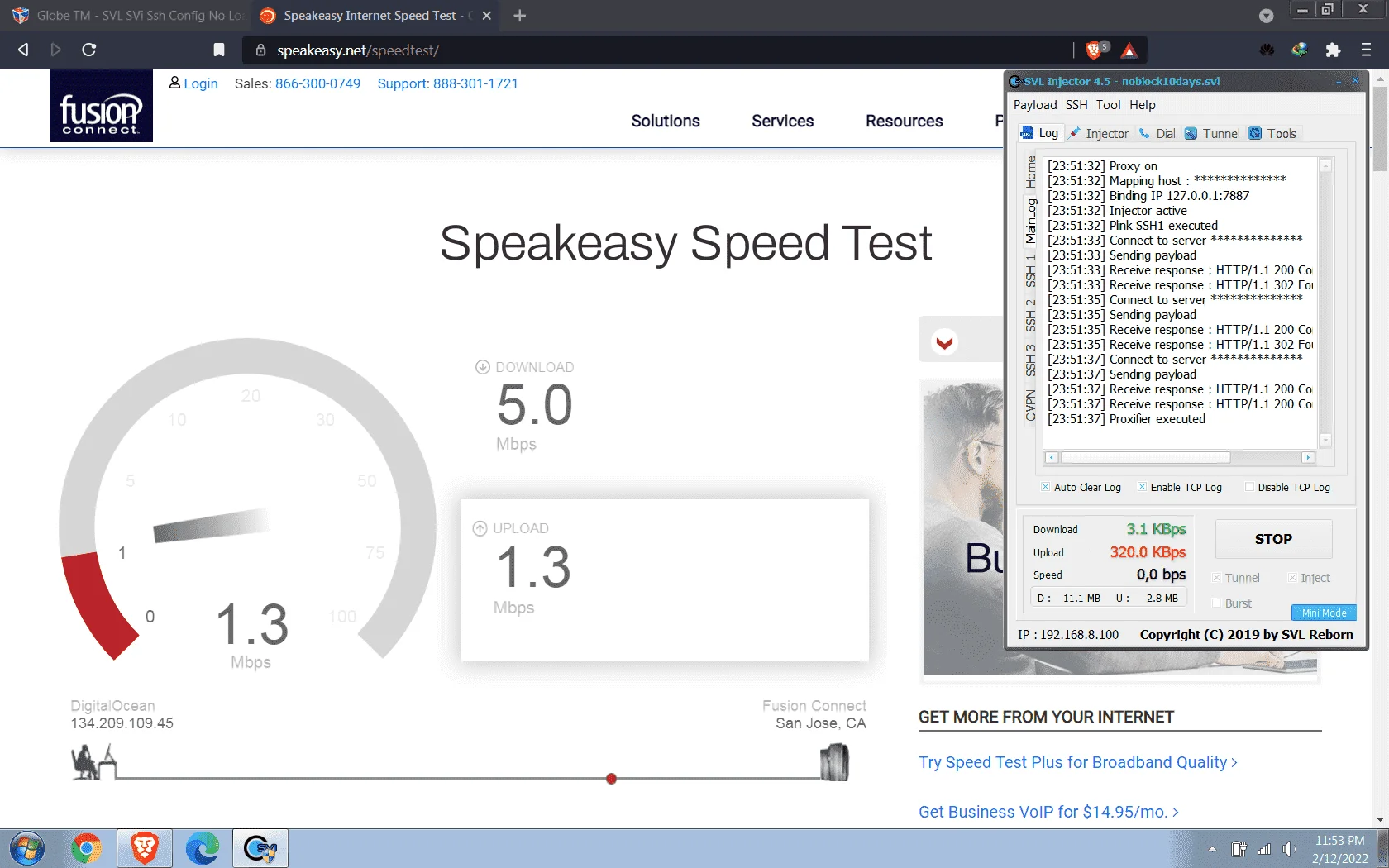Viewport: 1389px width, 868px height.
Task: Click Get Business VoIP for $14.95/mo link
Action: point(1048,812)
